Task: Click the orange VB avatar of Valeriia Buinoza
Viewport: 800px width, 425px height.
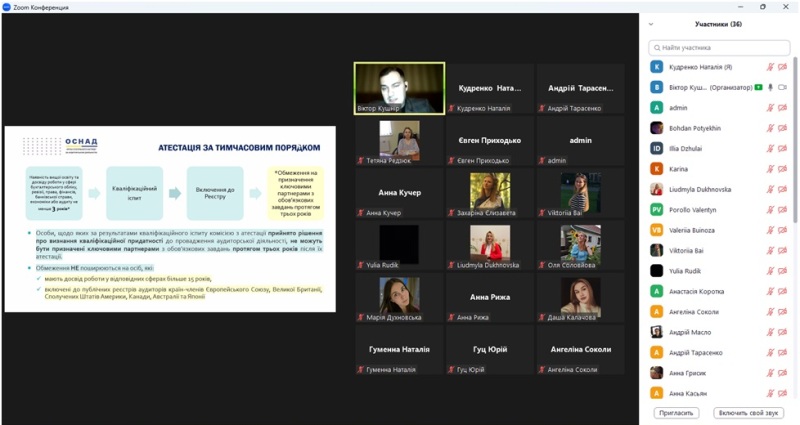Action: [657, 230]
